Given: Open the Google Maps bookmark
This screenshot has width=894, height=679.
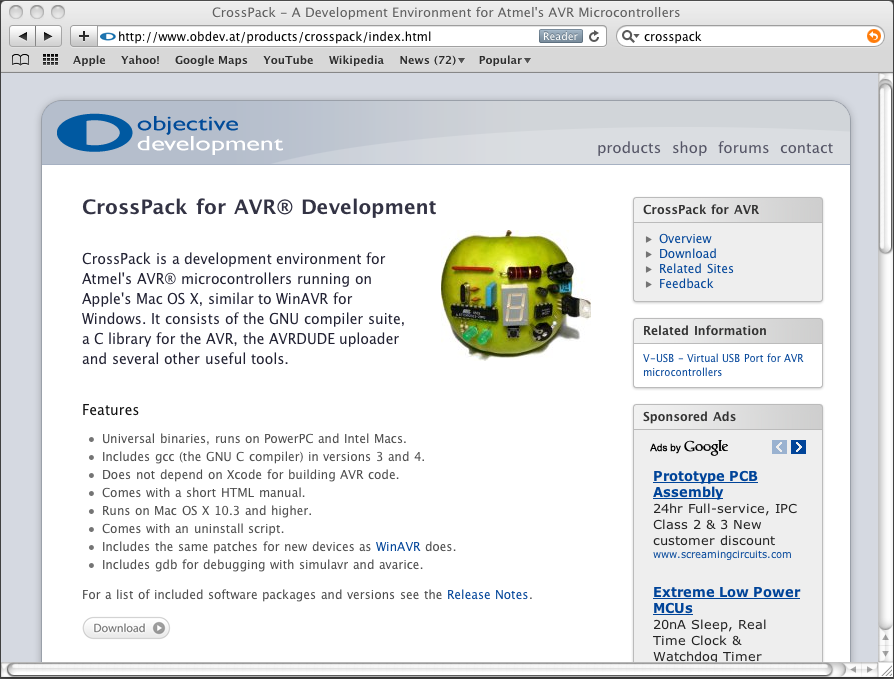Looking at the screenshot, I should tap(211, 60).
